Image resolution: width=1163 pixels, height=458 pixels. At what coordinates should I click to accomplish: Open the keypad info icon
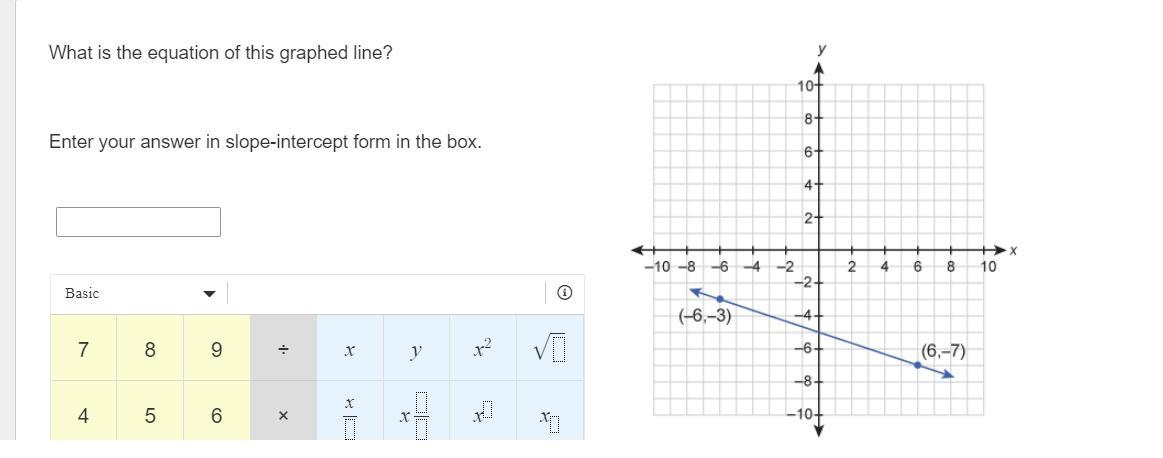tap(564, 293)
